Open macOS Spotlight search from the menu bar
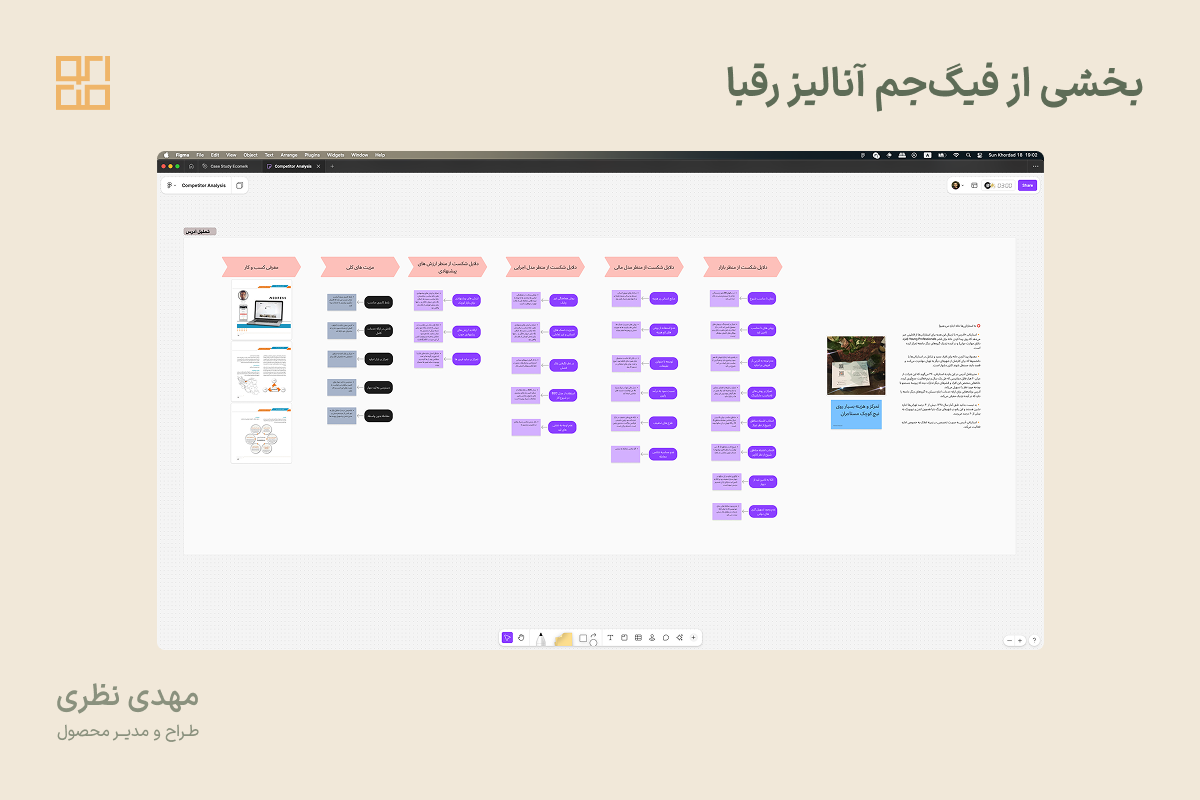 (x=968, y=155)
